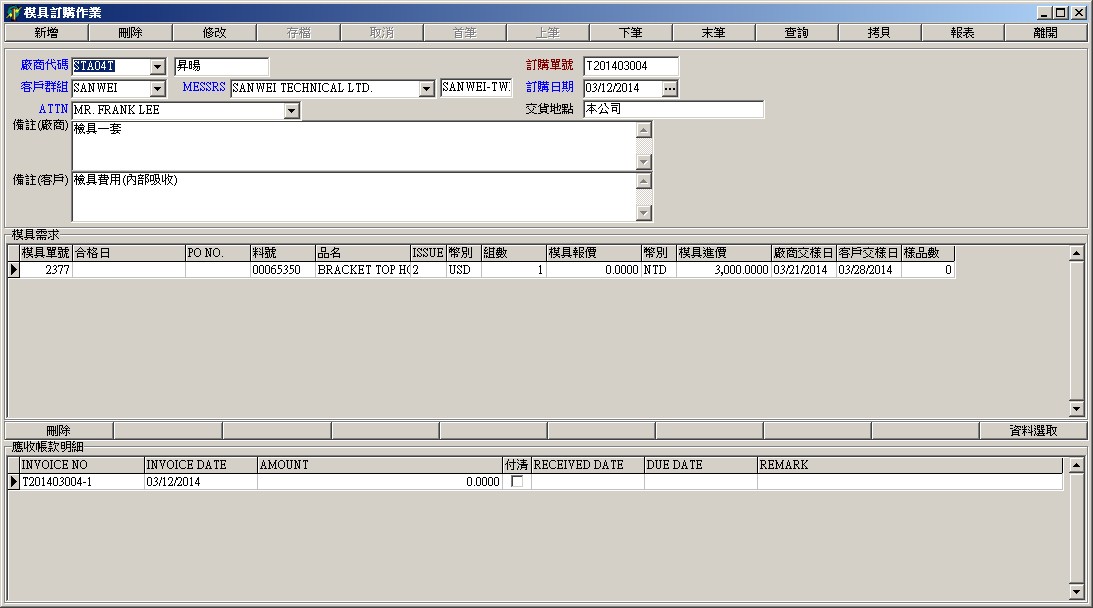This screenshot has height=608, width=1093.
Task: Click the 新增 toolbar button
Action: click(46, 33)
